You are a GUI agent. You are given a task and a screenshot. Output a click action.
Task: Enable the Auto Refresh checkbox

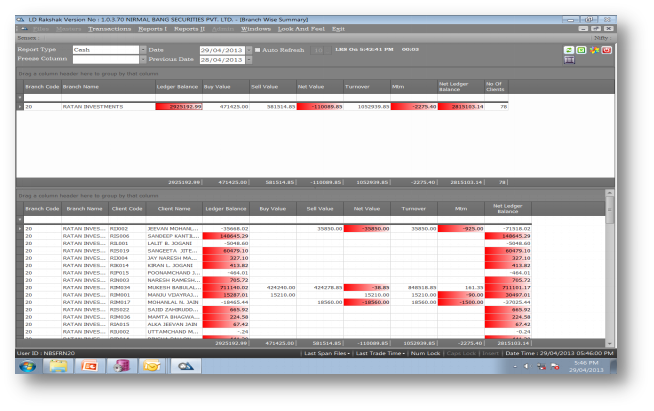coord(256,49)
